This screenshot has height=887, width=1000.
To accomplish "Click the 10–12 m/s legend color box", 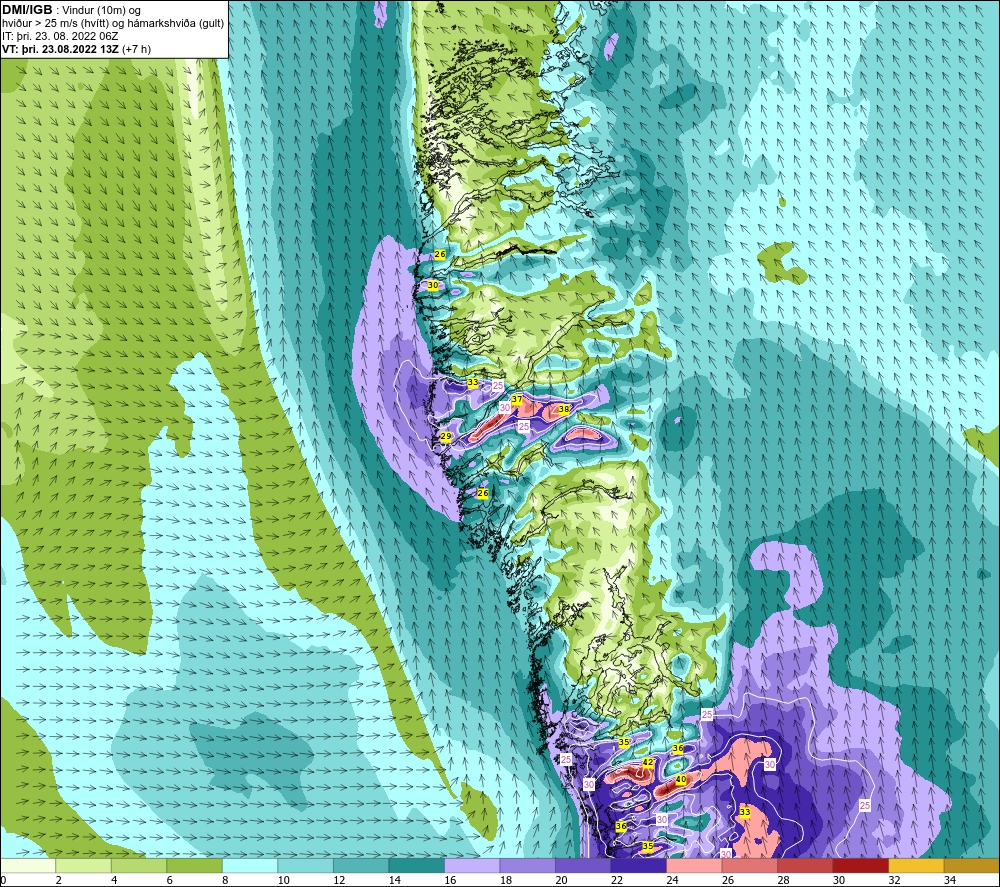I will [x=305, y=865].
